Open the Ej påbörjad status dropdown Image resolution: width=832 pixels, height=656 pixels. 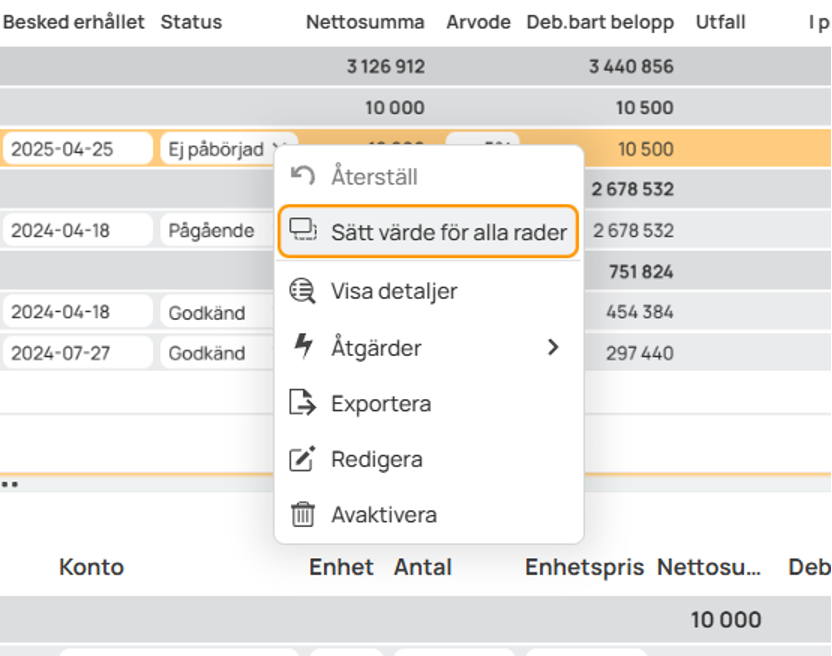coord(227,149)
